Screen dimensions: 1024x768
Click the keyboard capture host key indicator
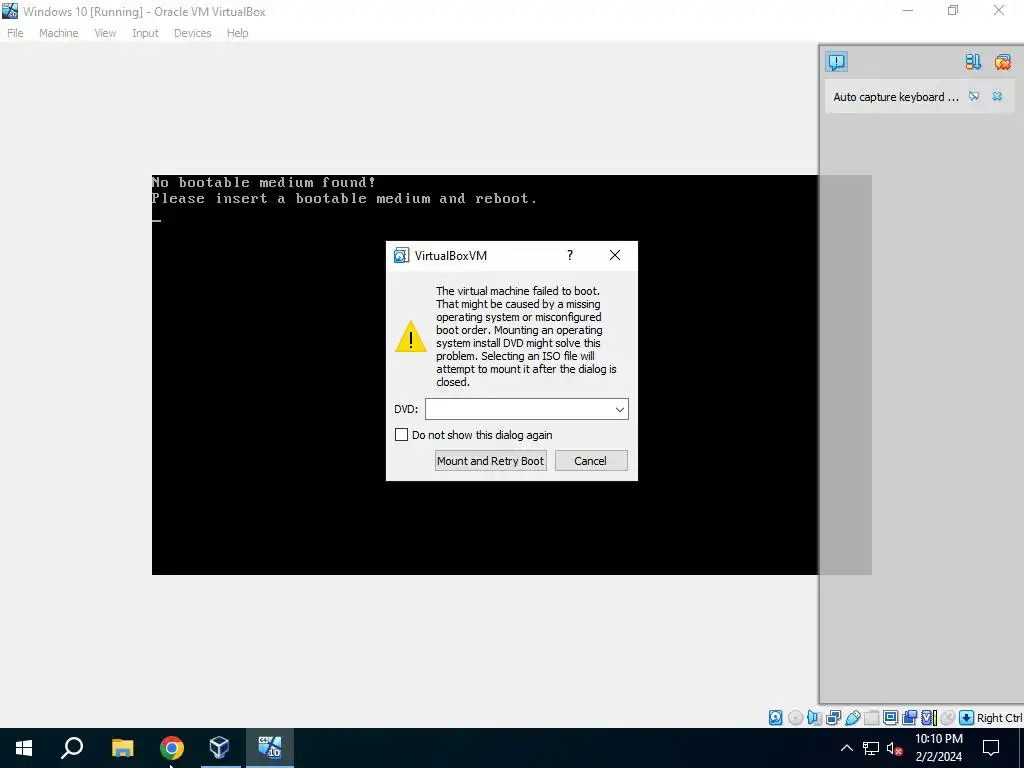coord(967,718)
